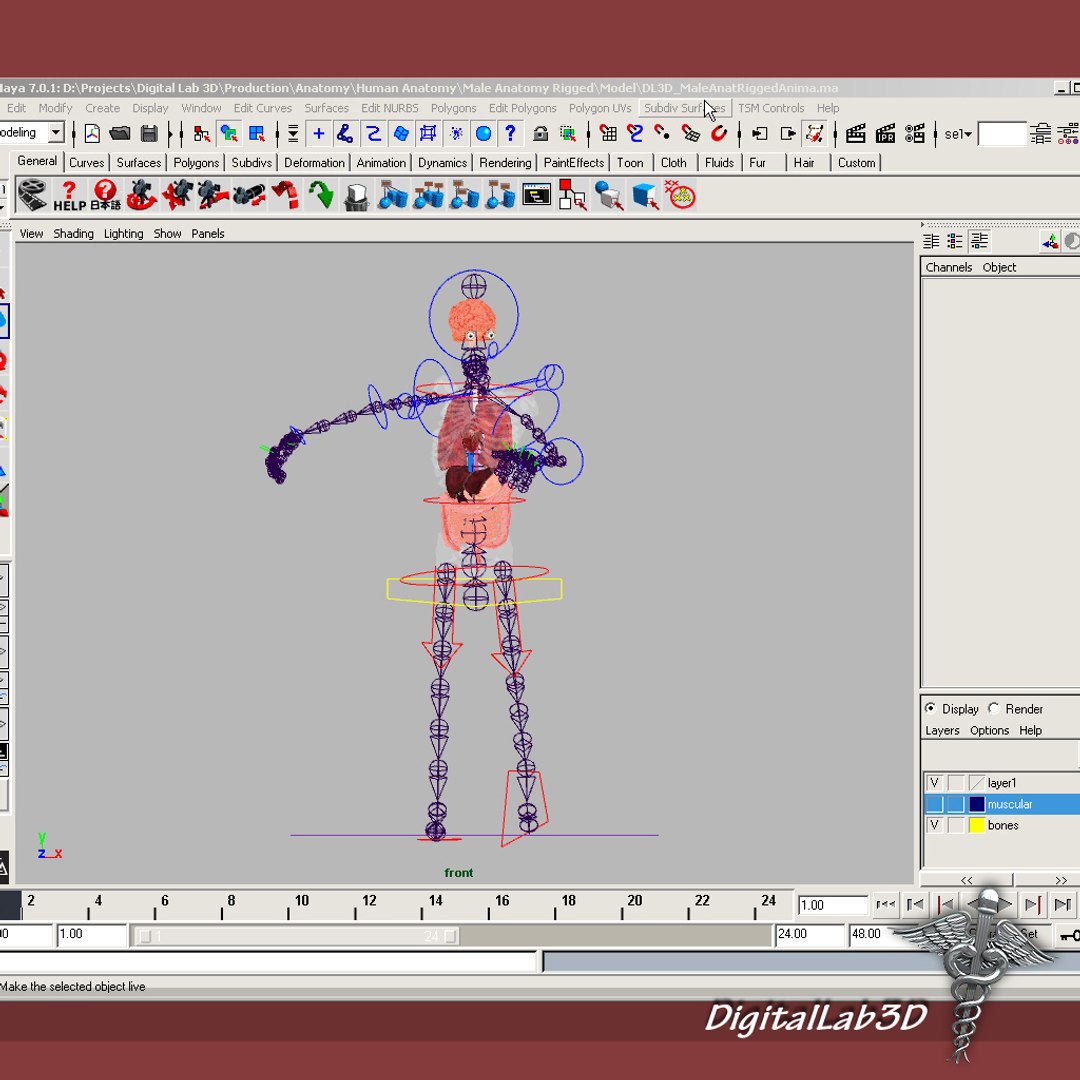Toggle visibility V box of bones layer
This screenshot has height=1080, width=1080.
(934, 825)
